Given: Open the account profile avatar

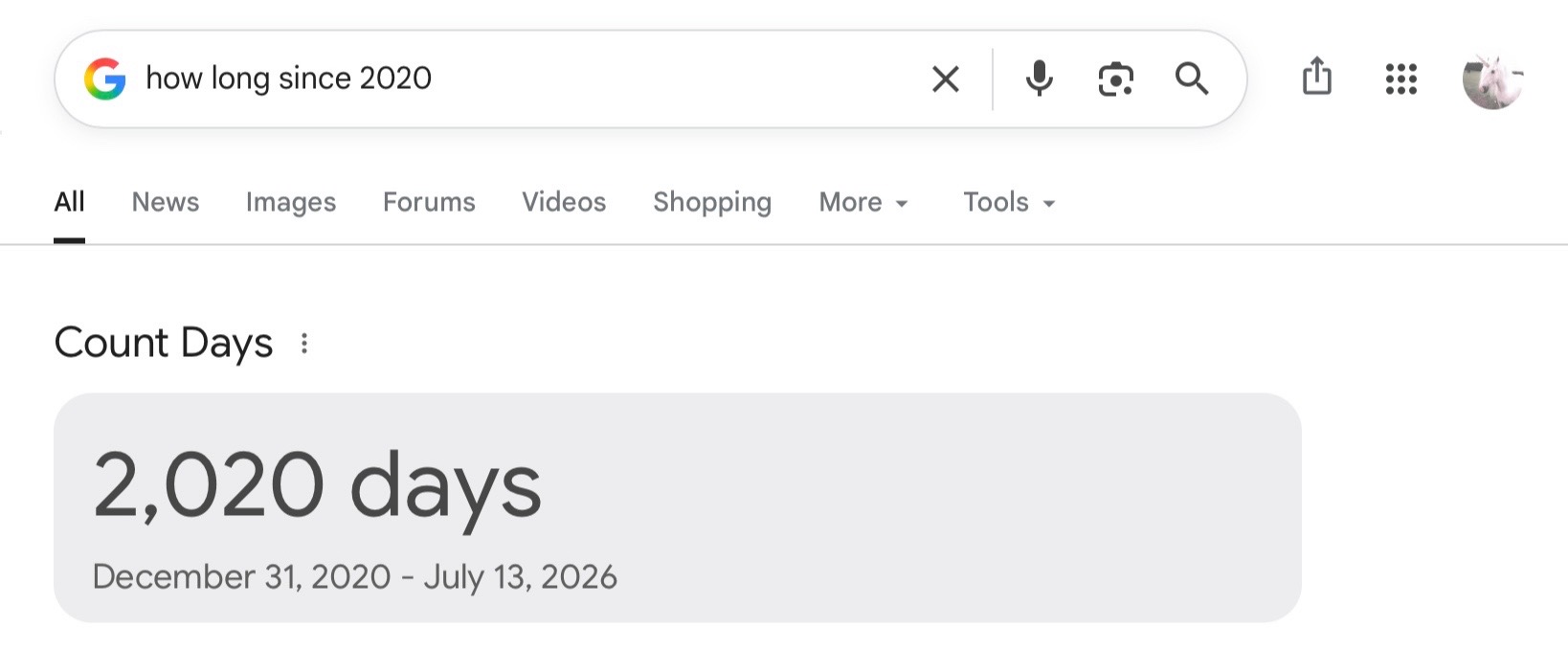Looking at the screenshot, I should point(1493,80).
